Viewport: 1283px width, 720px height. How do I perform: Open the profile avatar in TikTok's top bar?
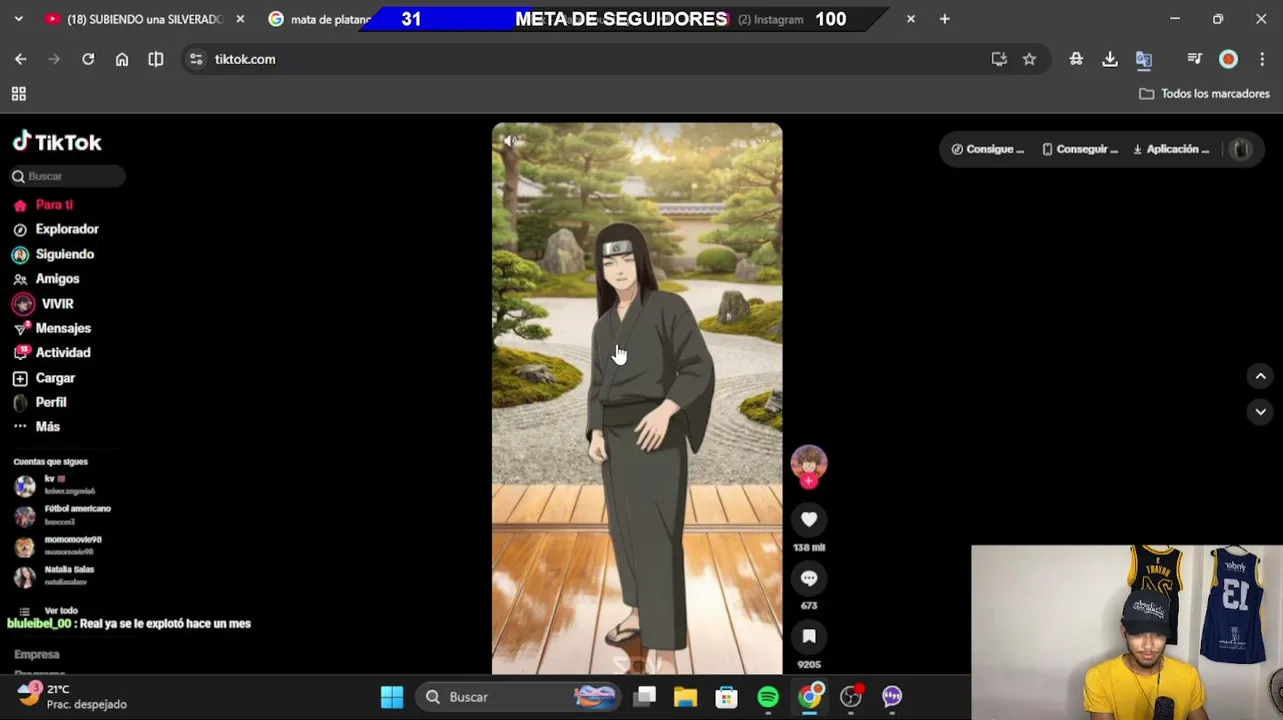[x=1241, y=149]
